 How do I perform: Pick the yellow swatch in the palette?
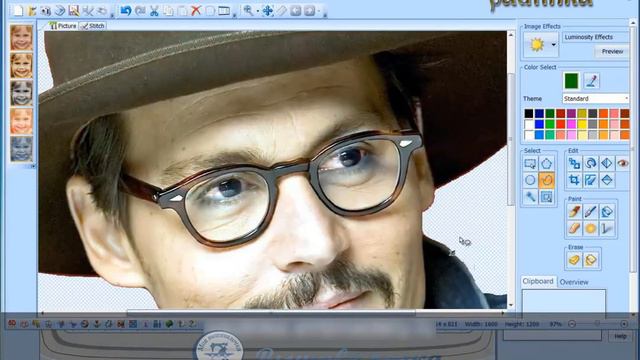582,124
